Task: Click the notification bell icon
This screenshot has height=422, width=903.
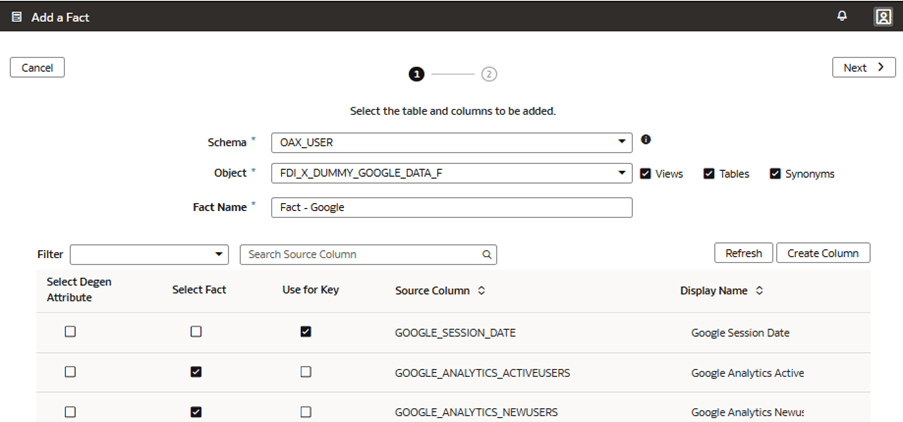Action: point(842,16)
